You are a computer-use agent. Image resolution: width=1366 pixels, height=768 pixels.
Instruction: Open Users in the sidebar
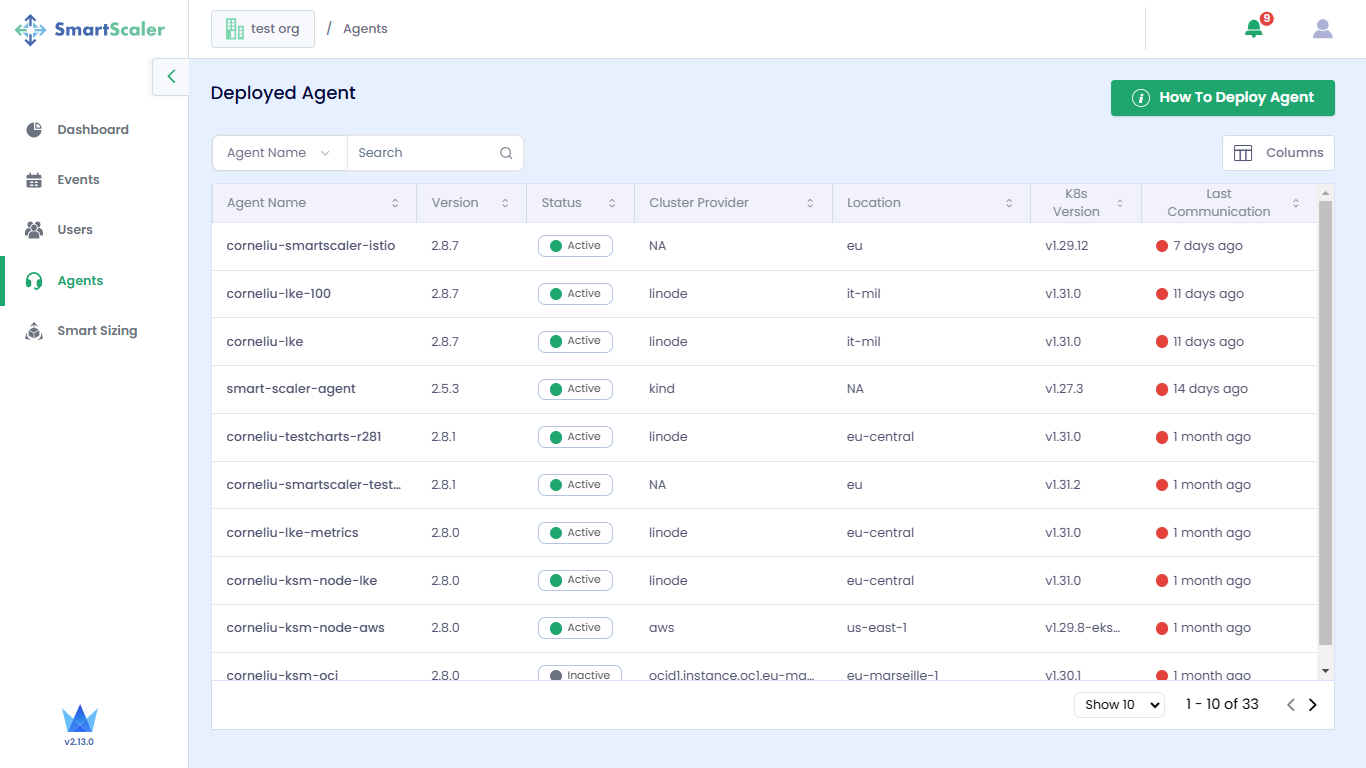(x=75, y=230)
